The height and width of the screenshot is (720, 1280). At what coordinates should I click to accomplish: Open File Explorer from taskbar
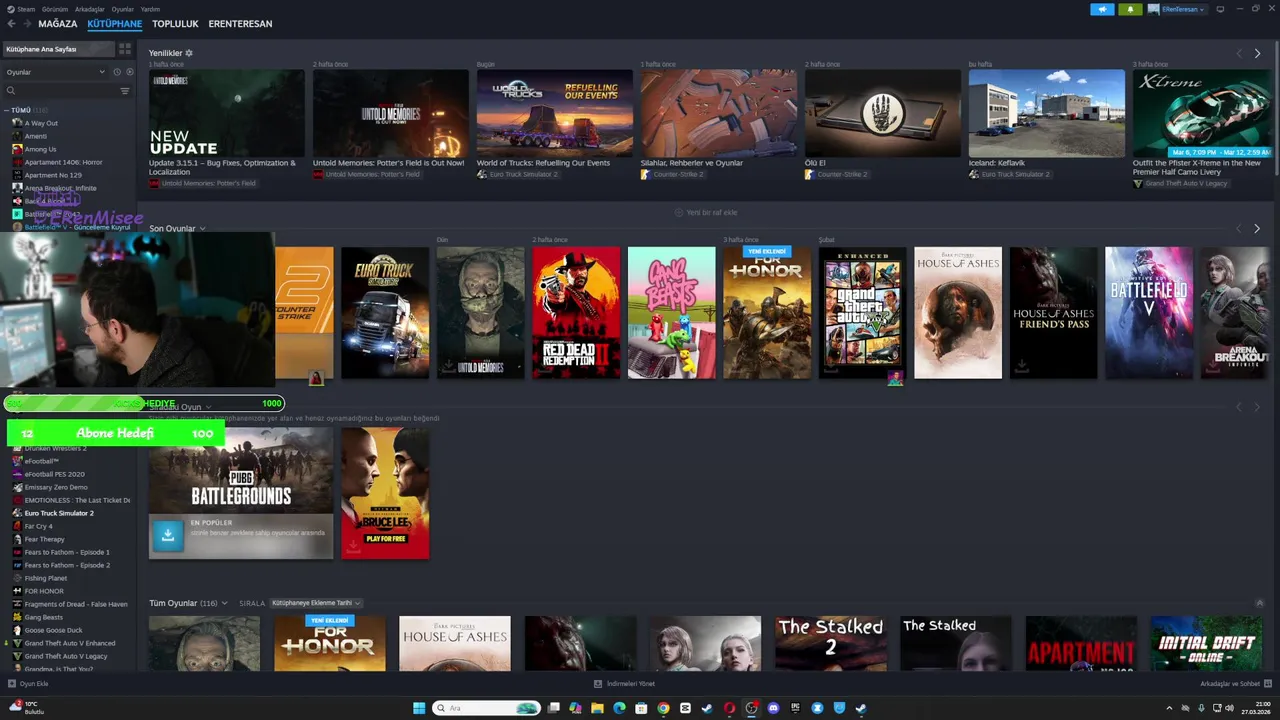[x=597, y=708]
